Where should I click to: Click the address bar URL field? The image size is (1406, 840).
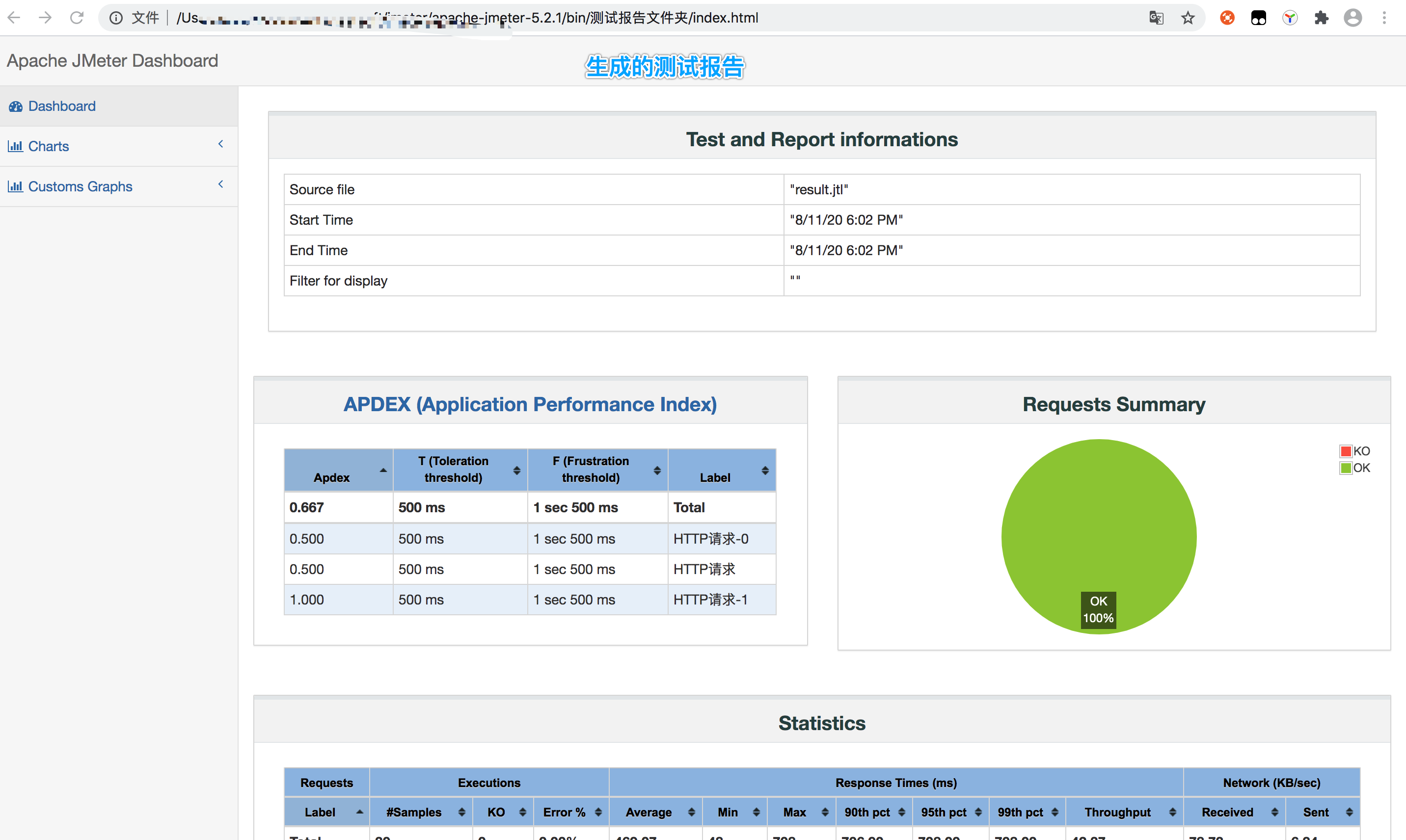tap(651, 18)
